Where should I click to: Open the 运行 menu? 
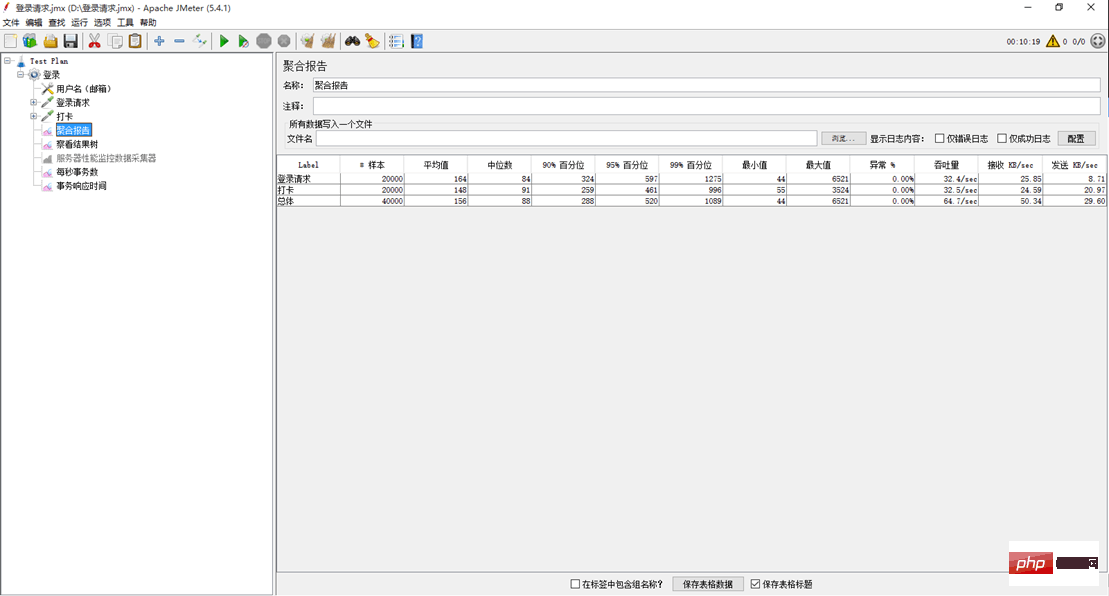[x=78, y=22]
